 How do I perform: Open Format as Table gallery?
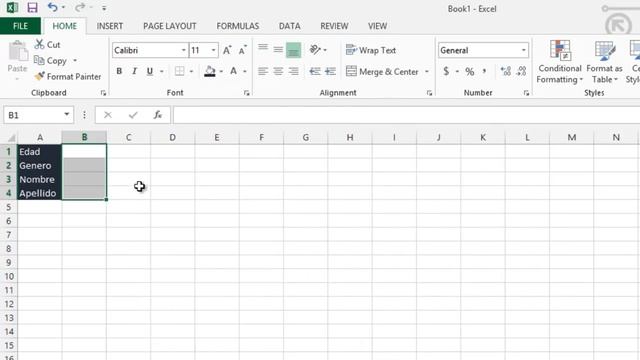click(x=604, y=62)
